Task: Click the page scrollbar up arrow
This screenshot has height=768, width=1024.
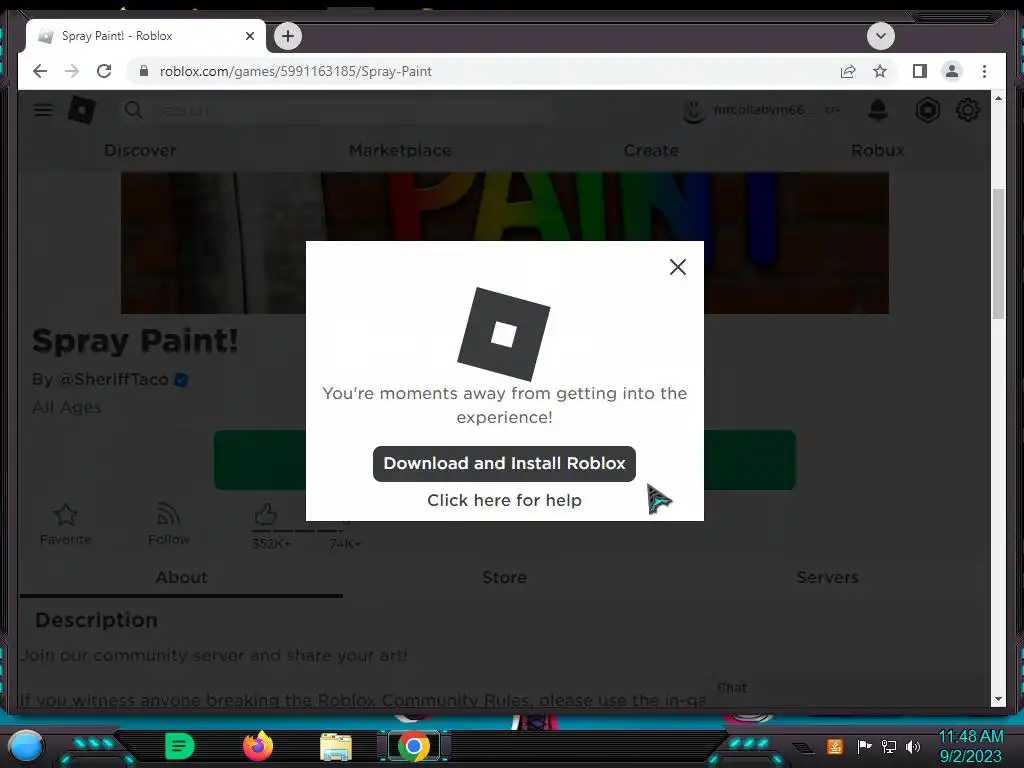Action: pos(998,98)
